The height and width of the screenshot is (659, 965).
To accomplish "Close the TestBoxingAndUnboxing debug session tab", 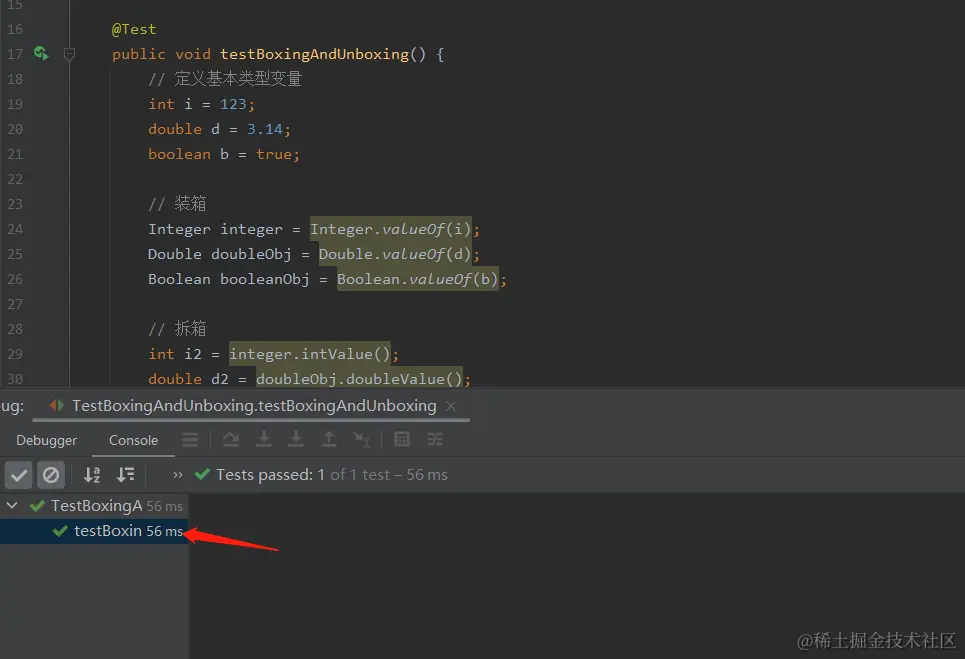I will (451, 406).
